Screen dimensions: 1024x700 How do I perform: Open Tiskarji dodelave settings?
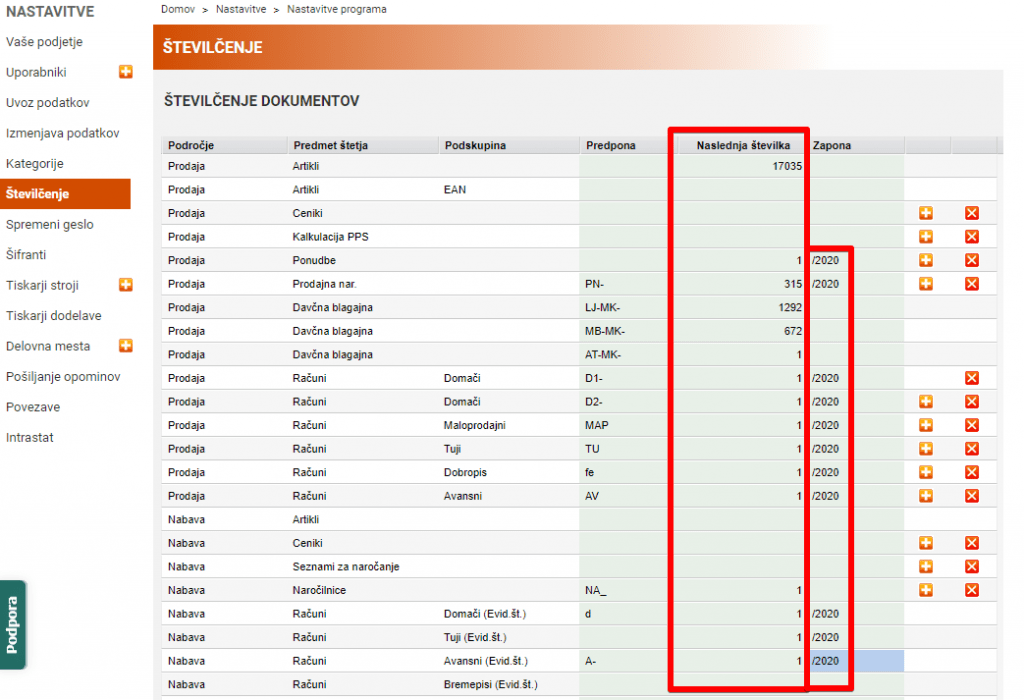(x=54, y=315)
